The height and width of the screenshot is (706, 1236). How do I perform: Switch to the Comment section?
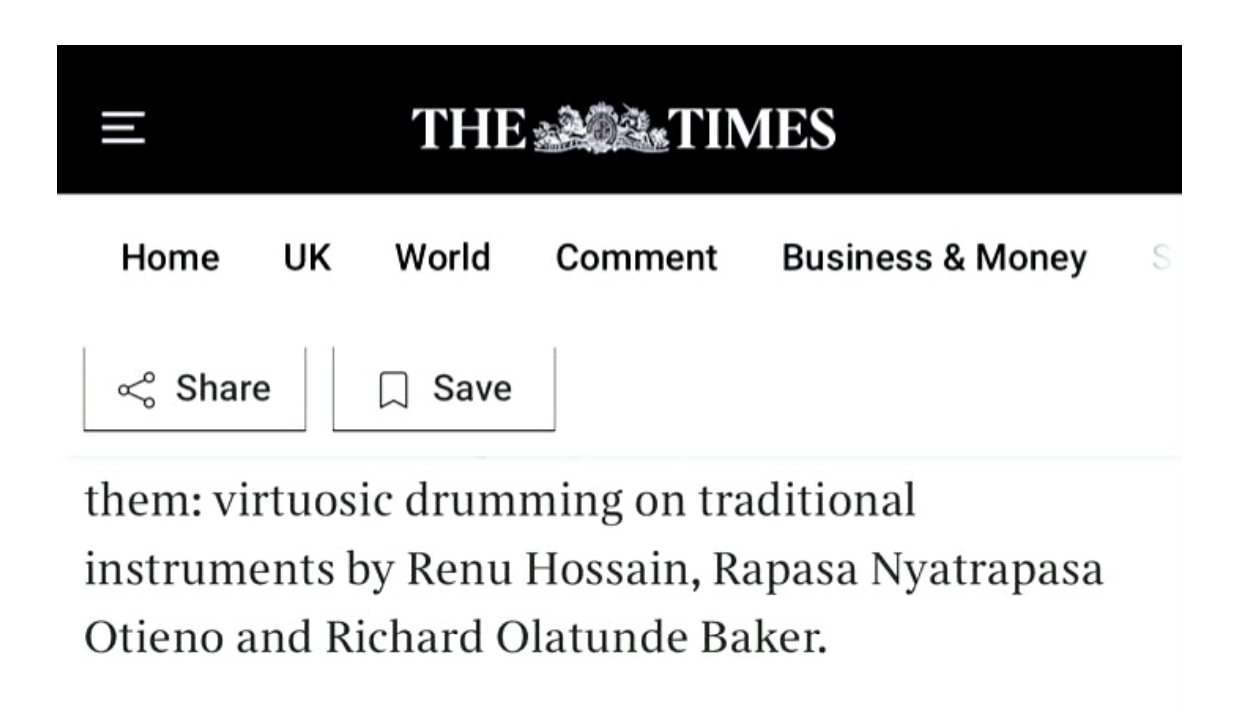(636, 258)
